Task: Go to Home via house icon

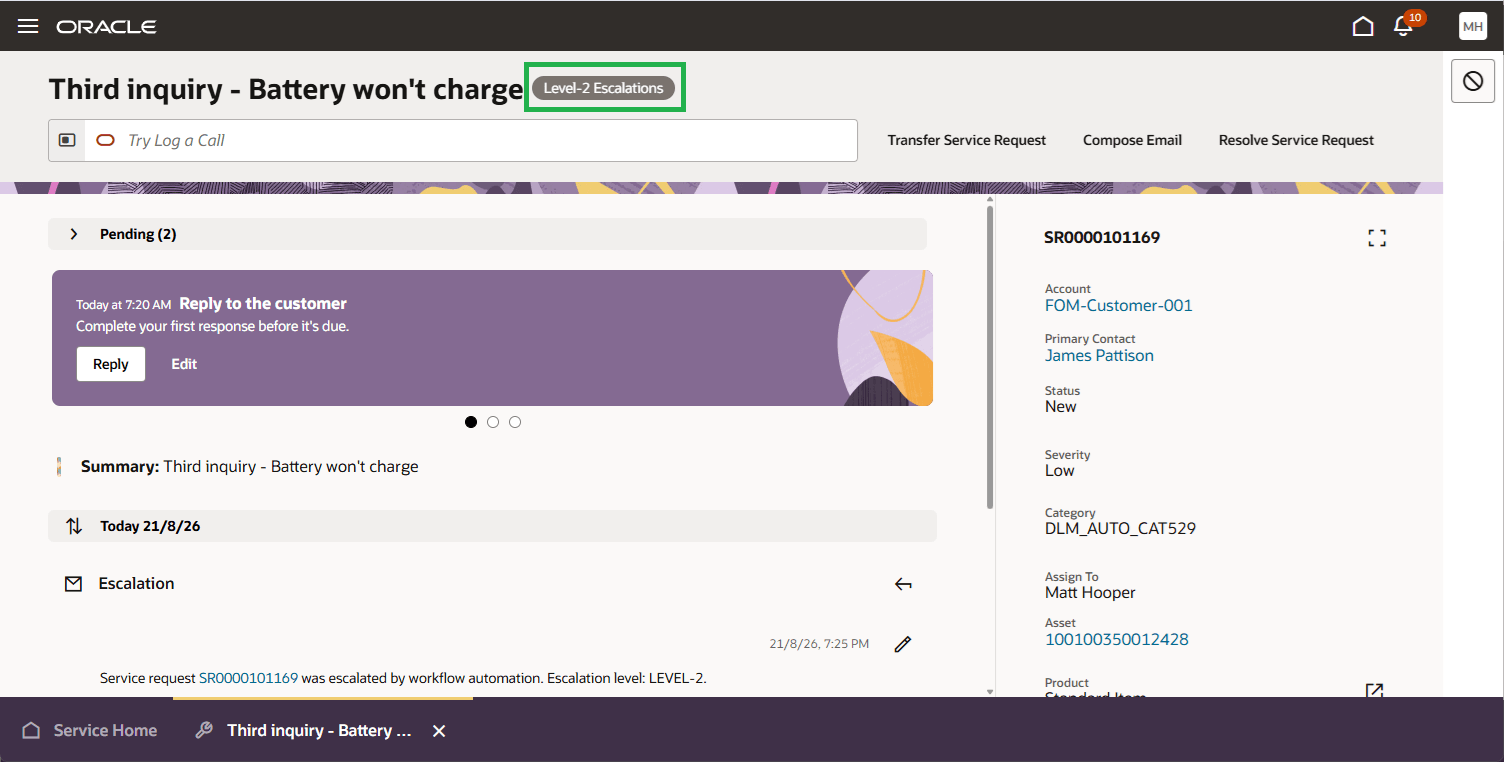Action: [1363, 26]
